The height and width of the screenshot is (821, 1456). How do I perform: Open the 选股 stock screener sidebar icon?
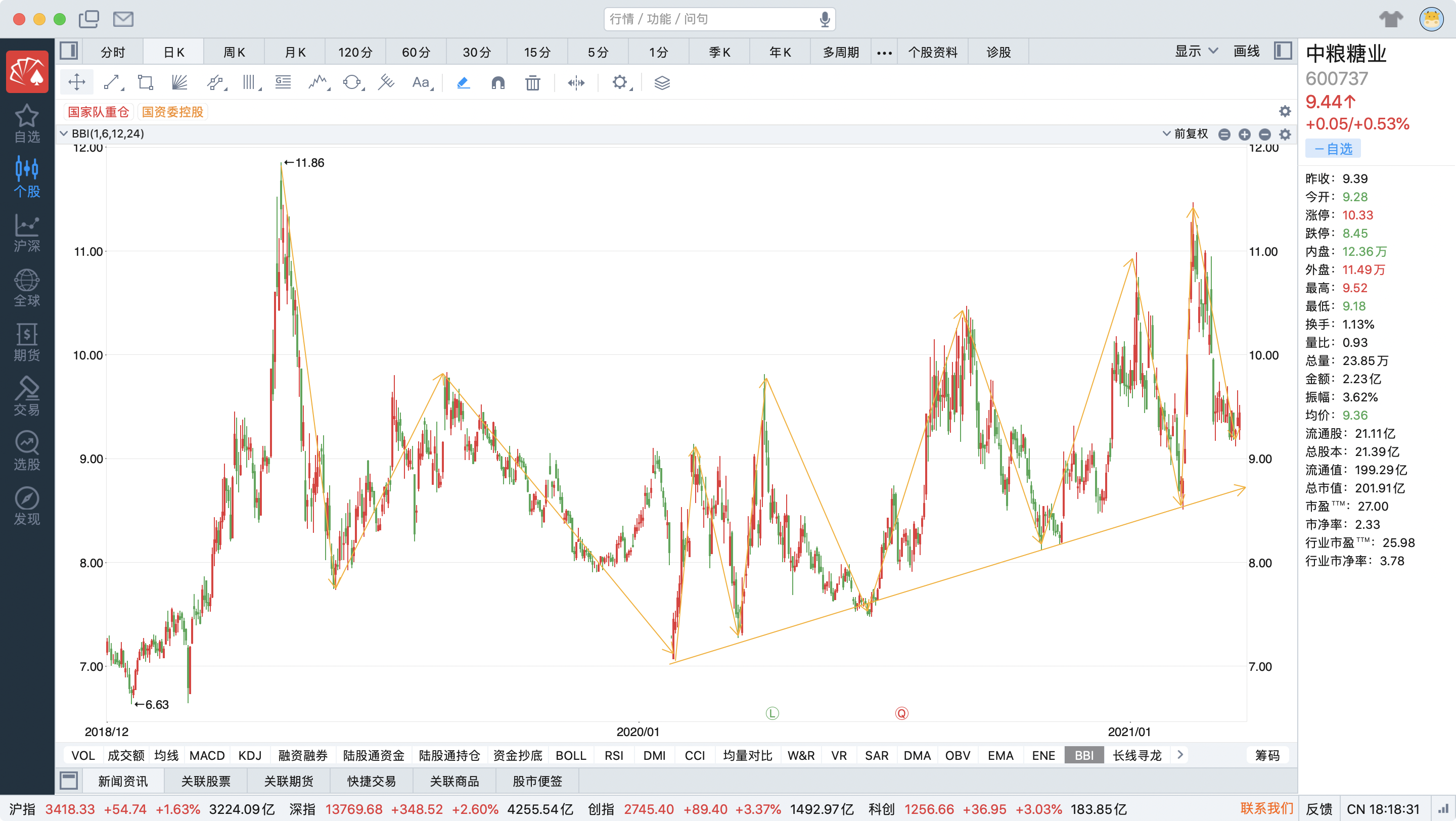(x=27, y=451)
